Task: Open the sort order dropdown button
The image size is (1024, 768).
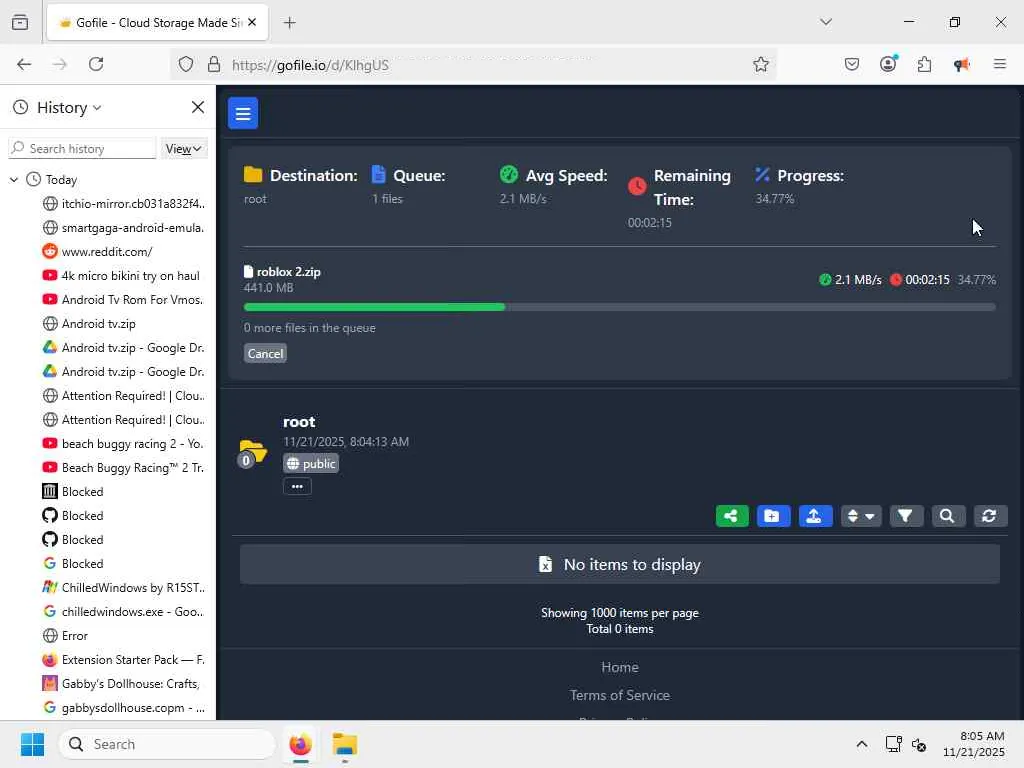Action: [x=861, y=516]
